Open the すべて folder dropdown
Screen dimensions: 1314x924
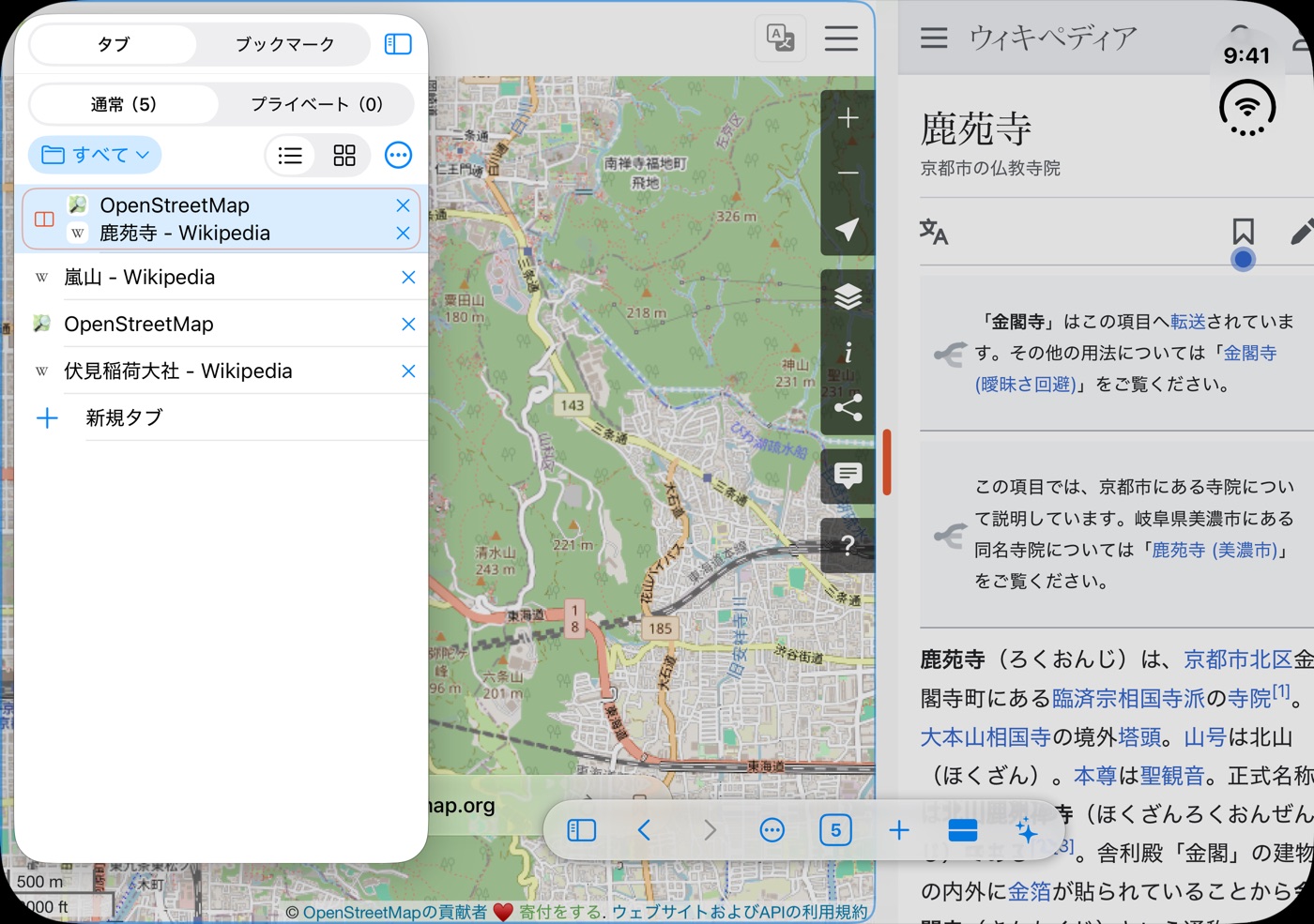[x=95, y=155]
